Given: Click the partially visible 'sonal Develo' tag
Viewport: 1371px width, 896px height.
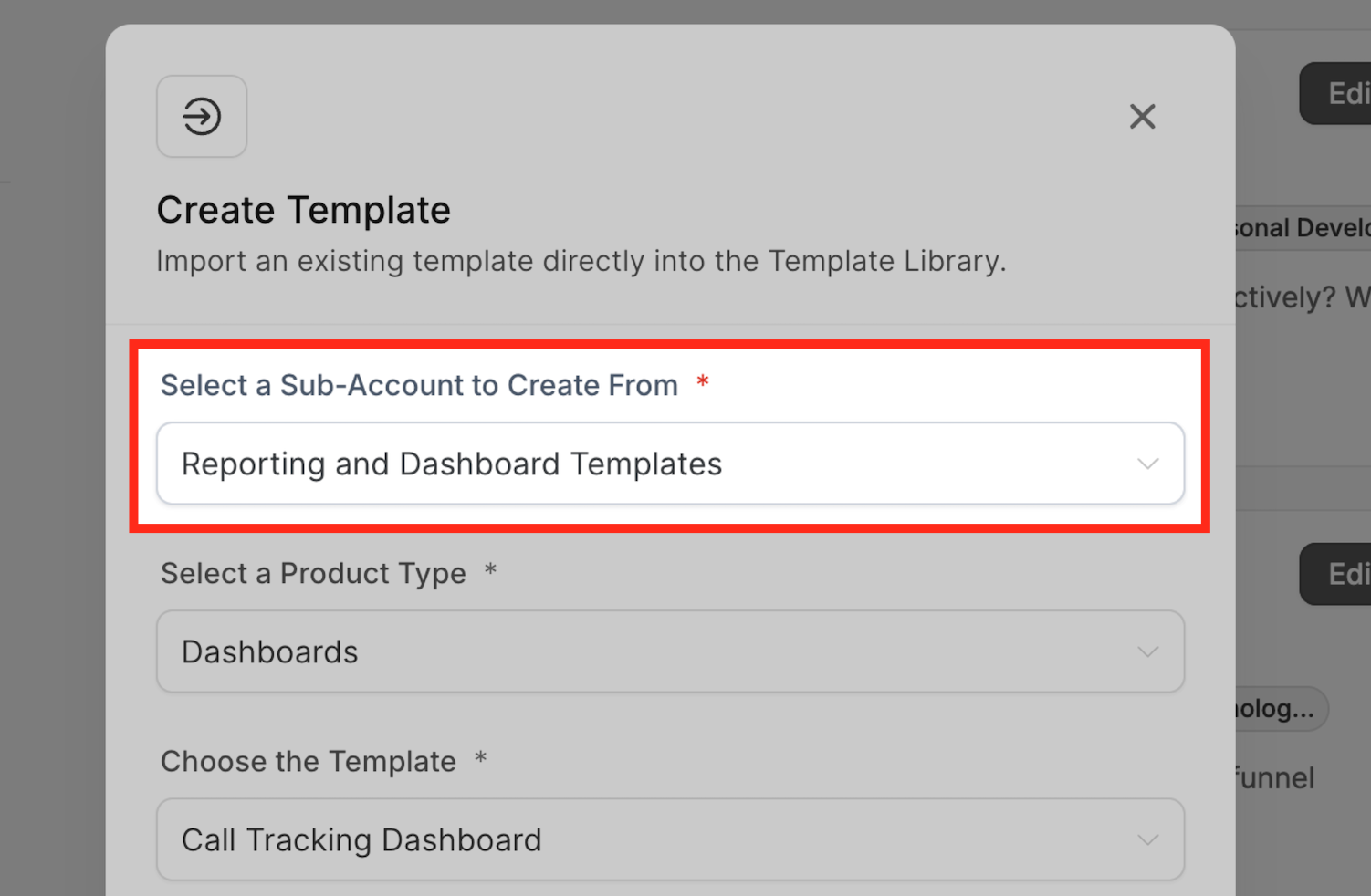Looking at the screenshot, I should [x=1303, y=228].
